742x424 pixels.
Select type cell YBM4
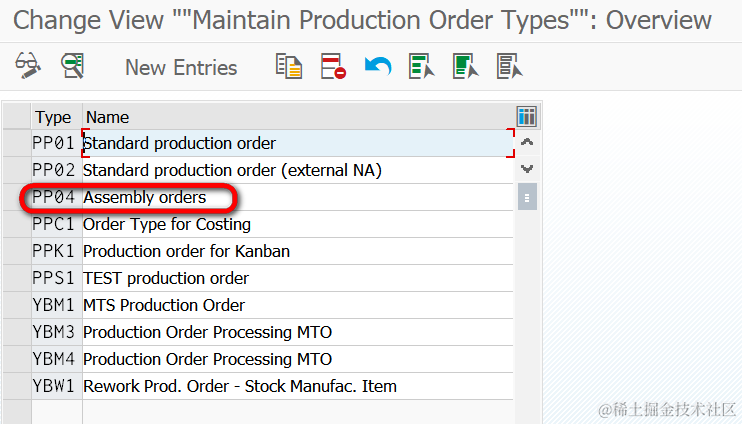point(57,359)
